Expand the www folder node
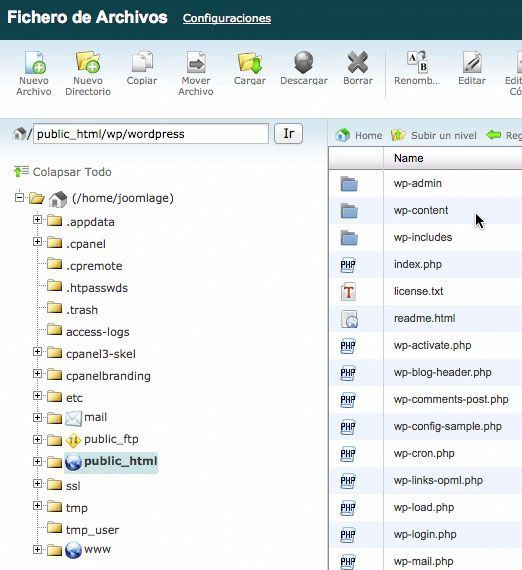Screen dimensions: 522x570 click(37, 549)
